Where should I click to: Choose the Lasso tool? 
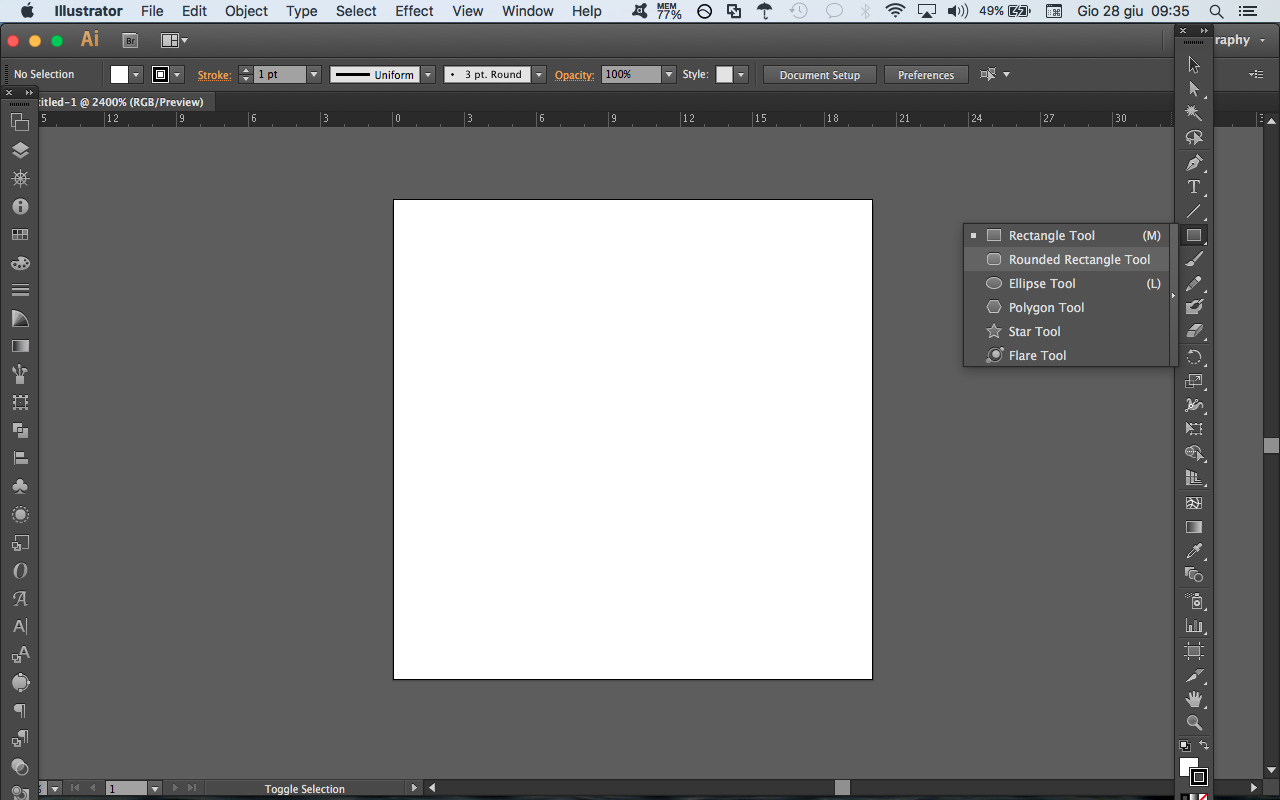pos(1194,137)
